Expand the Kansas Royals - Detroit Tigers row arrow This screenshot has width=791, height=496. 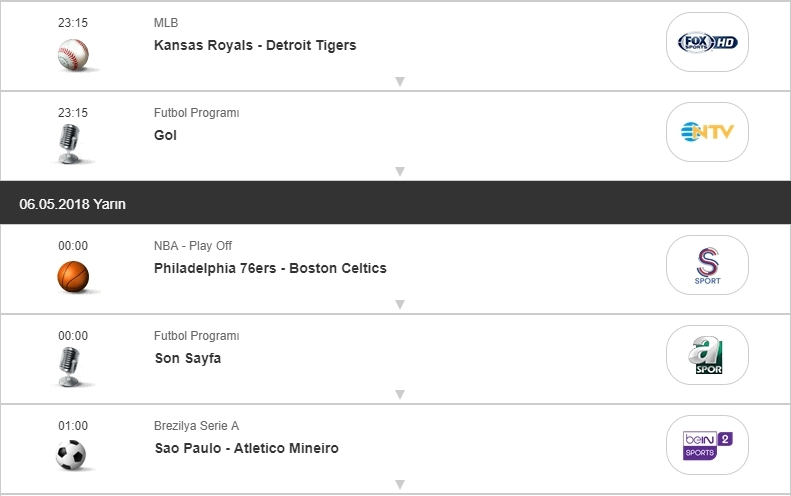399,81
